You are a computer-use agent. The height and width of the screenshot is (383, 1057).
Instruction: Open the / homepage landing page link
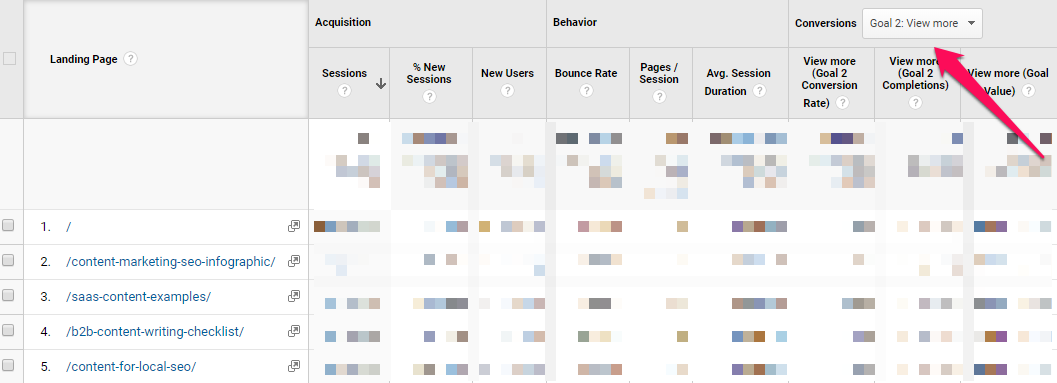pos(68,227)
